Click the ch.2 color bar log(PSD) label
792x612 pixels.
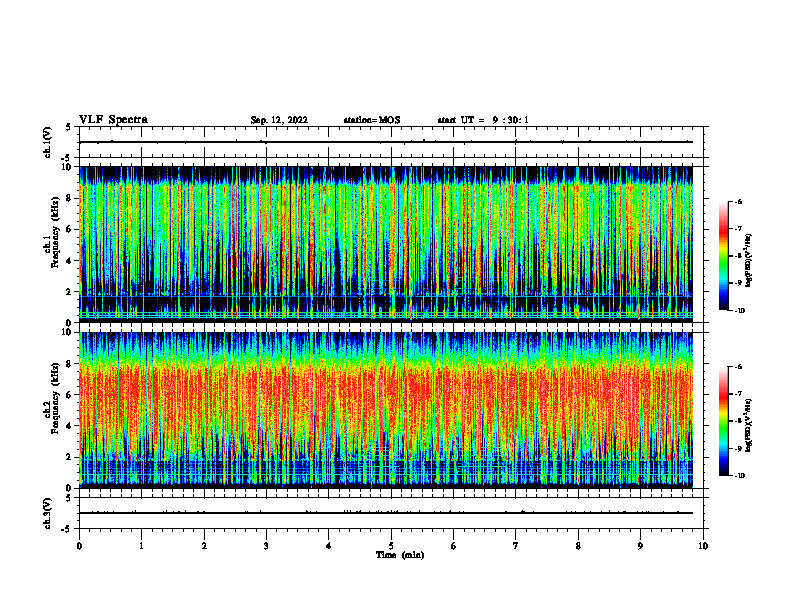pyautogui.click(x=749, y=426)
